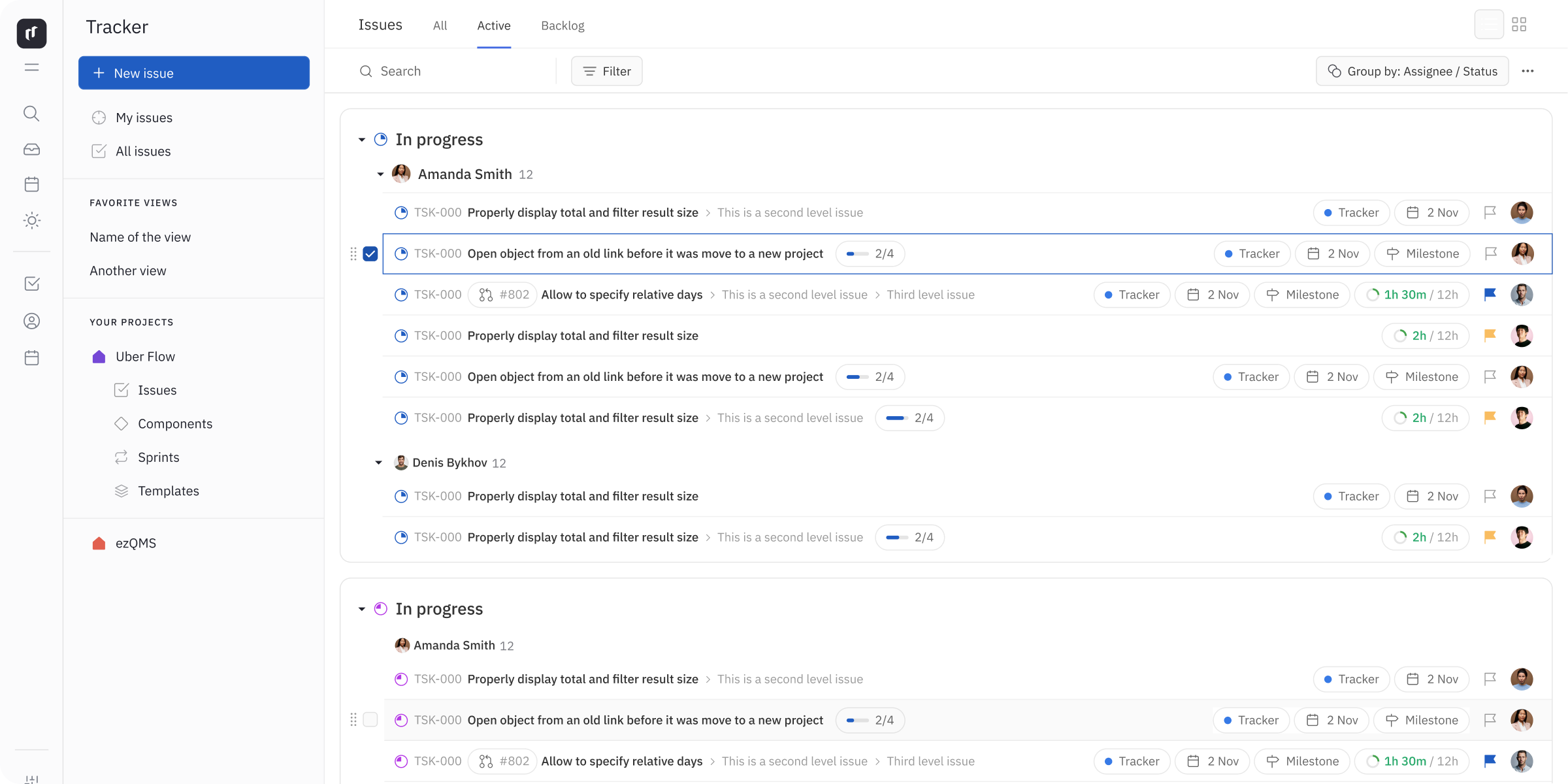Open the three-dots more options menu
The image size is (1568, 784).
(x=1527, y=71)
